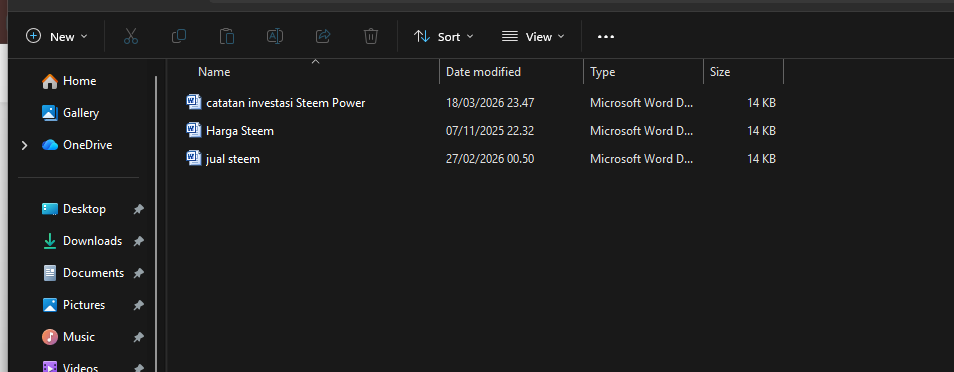Viewport: 954px width, 372px height.
Task: Unpin Desktop using its pin icon
Action: (x=138, y=209)
